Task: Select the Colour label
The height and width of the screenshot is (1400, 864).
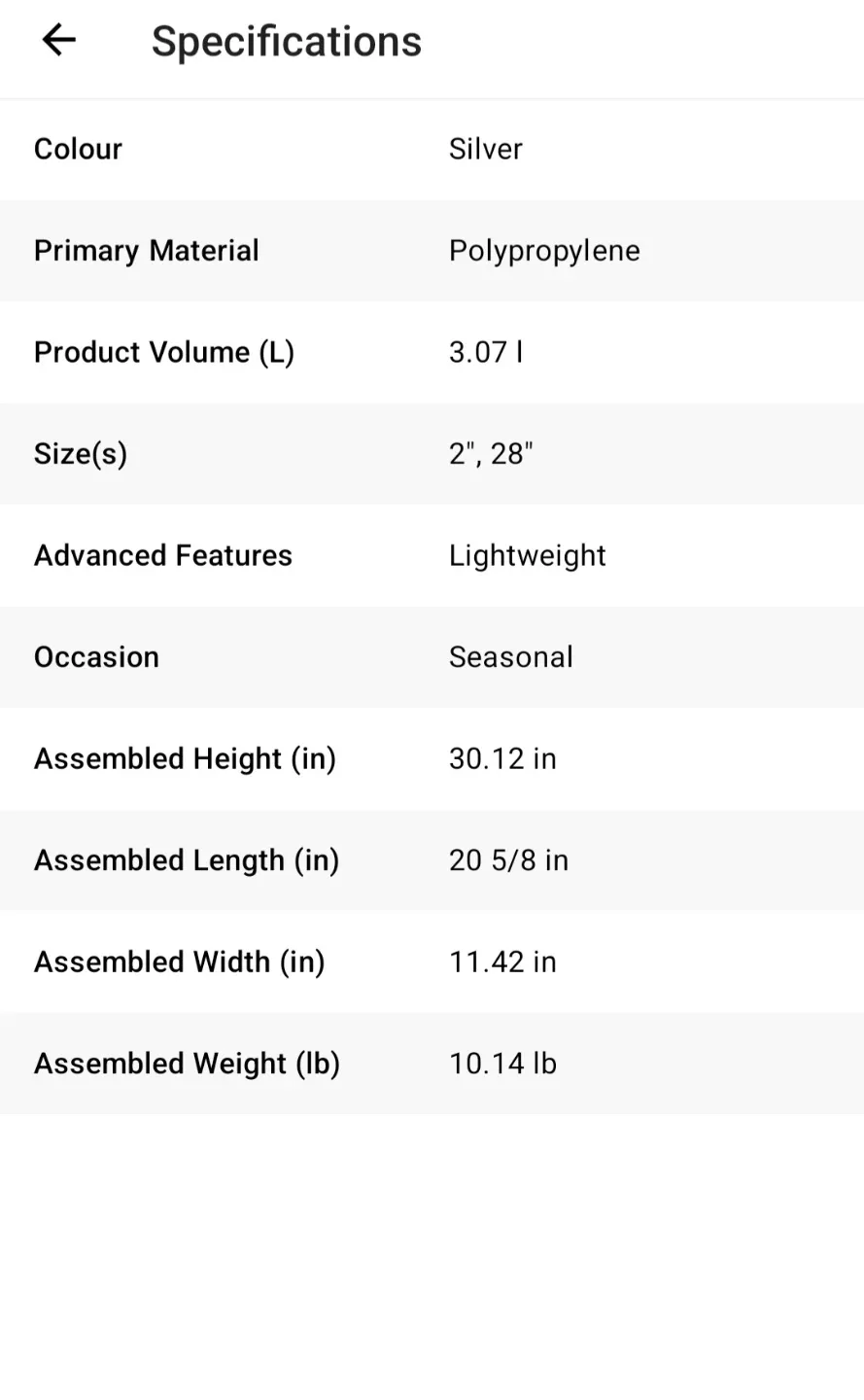Action: [78, 149]
